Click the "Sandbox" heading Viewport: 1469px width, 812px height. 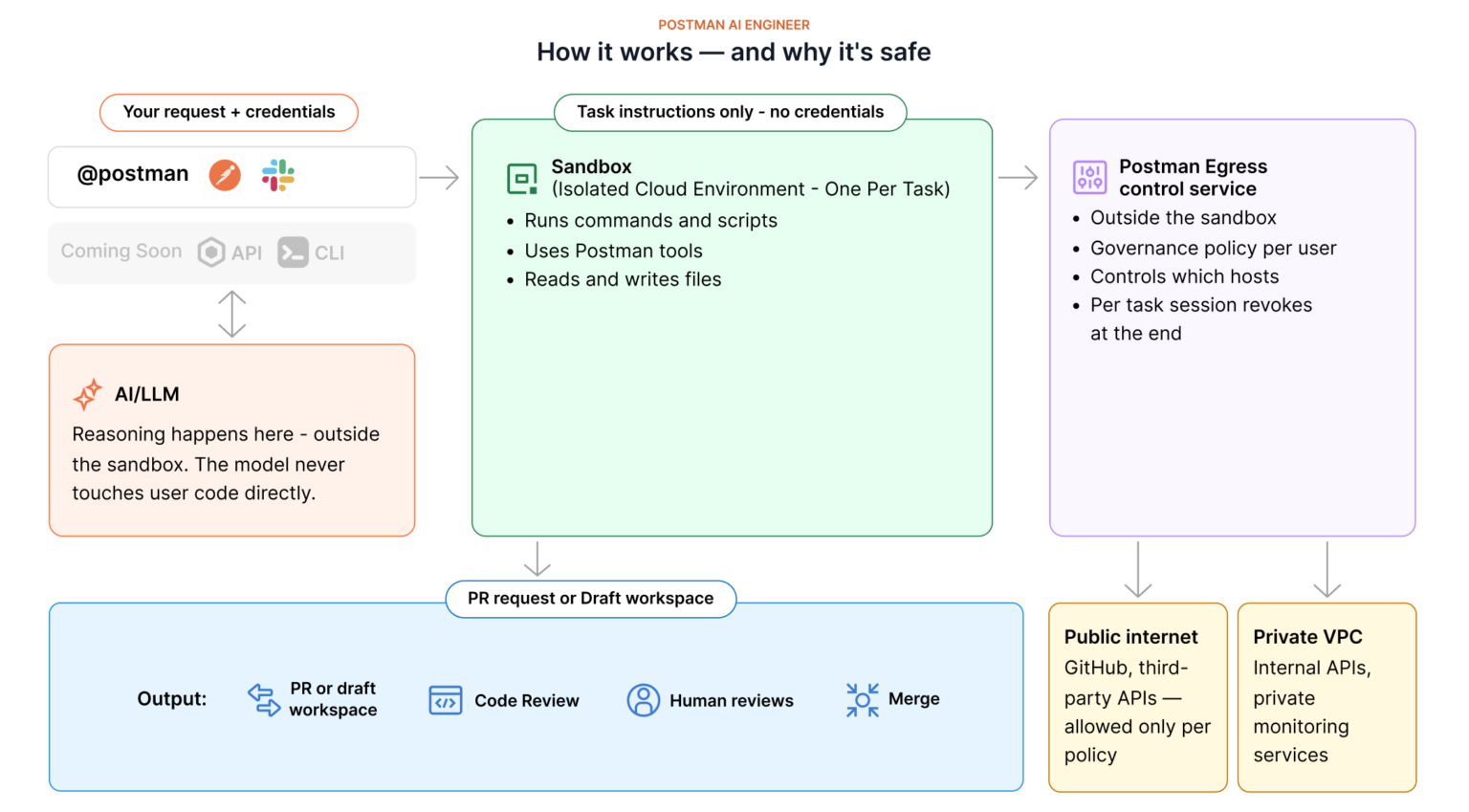[592, 166]
